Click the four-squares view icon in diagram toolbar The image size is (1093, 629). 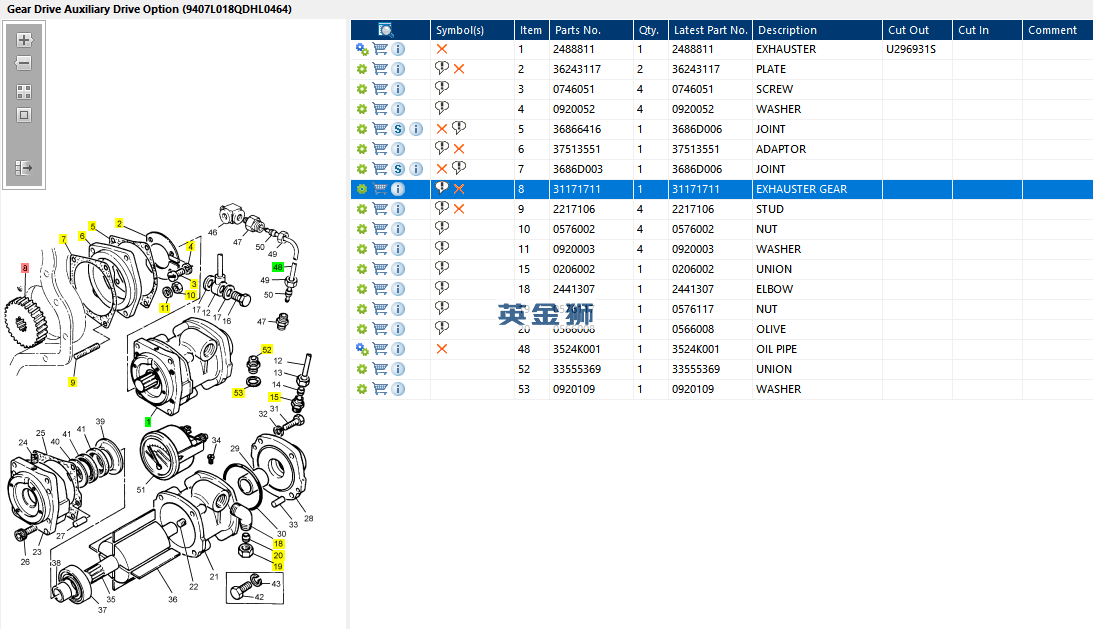[x=24, y=92]
